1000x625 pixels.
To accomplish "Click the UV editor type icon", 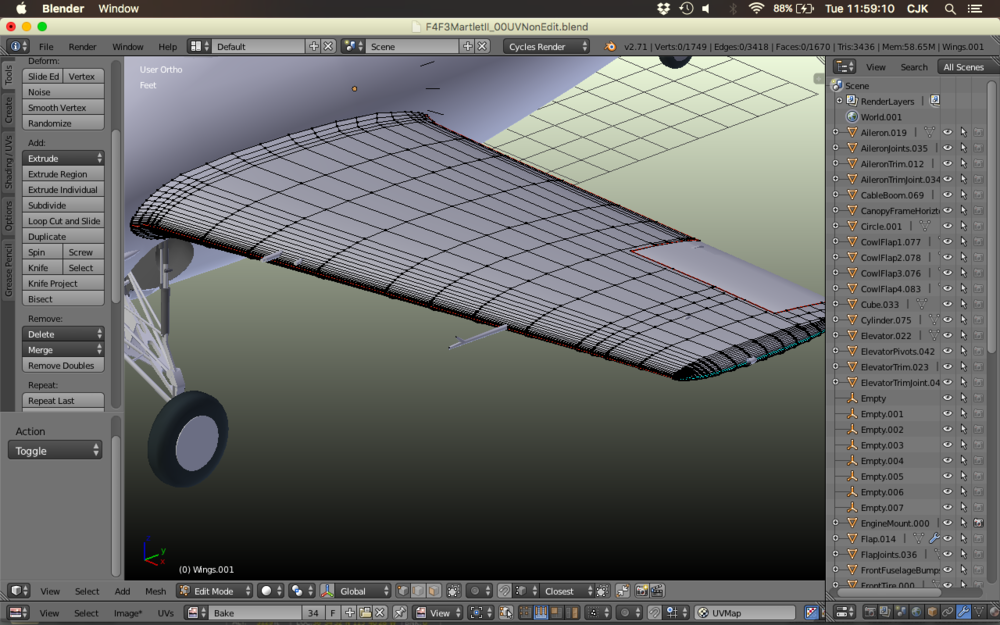I will (x=18, y=613).
